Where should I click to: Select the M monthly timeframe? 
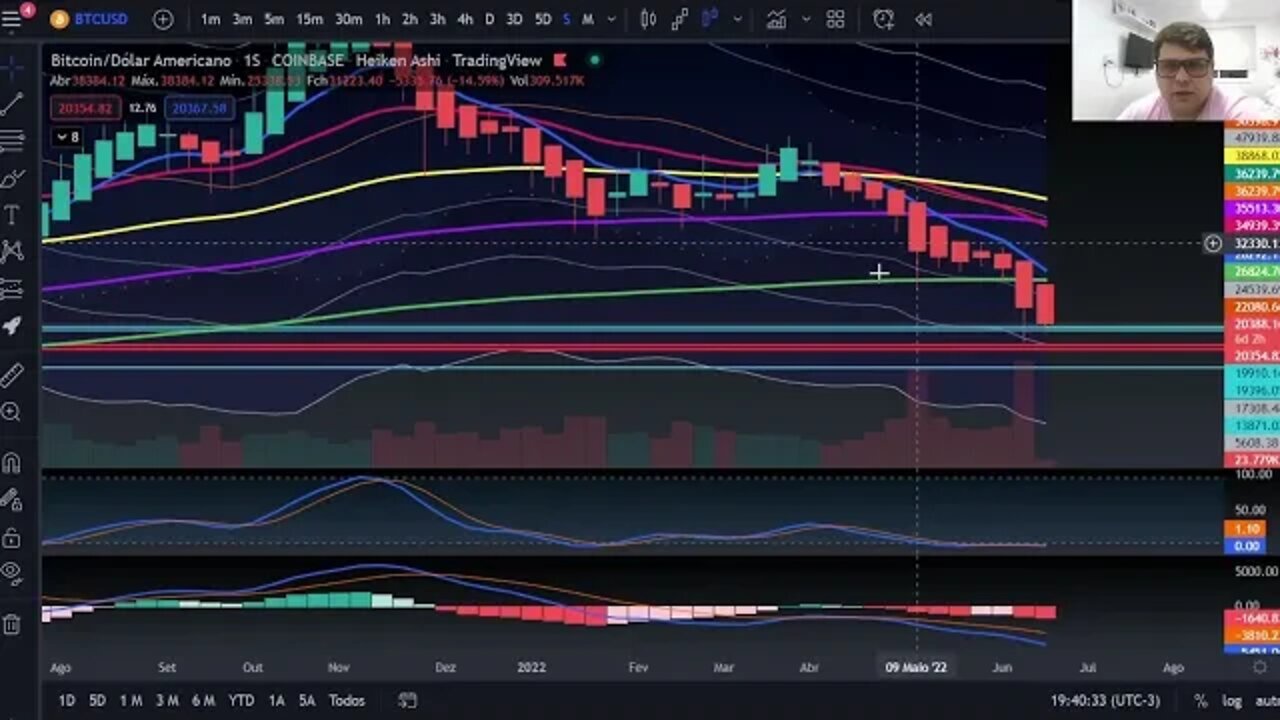pyautogui.click(x=588, y=19)
